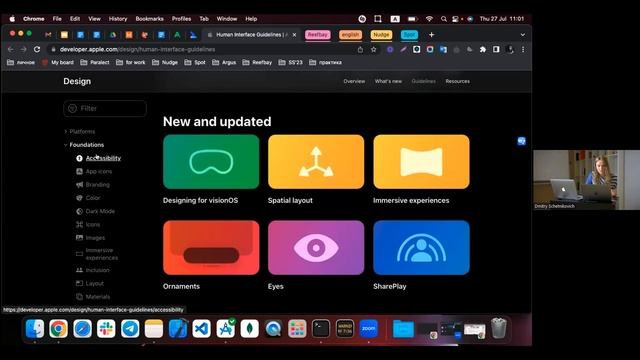Viewport: 640px width, 360px height.
Task: Expand the english tab group
Action: 351,35
